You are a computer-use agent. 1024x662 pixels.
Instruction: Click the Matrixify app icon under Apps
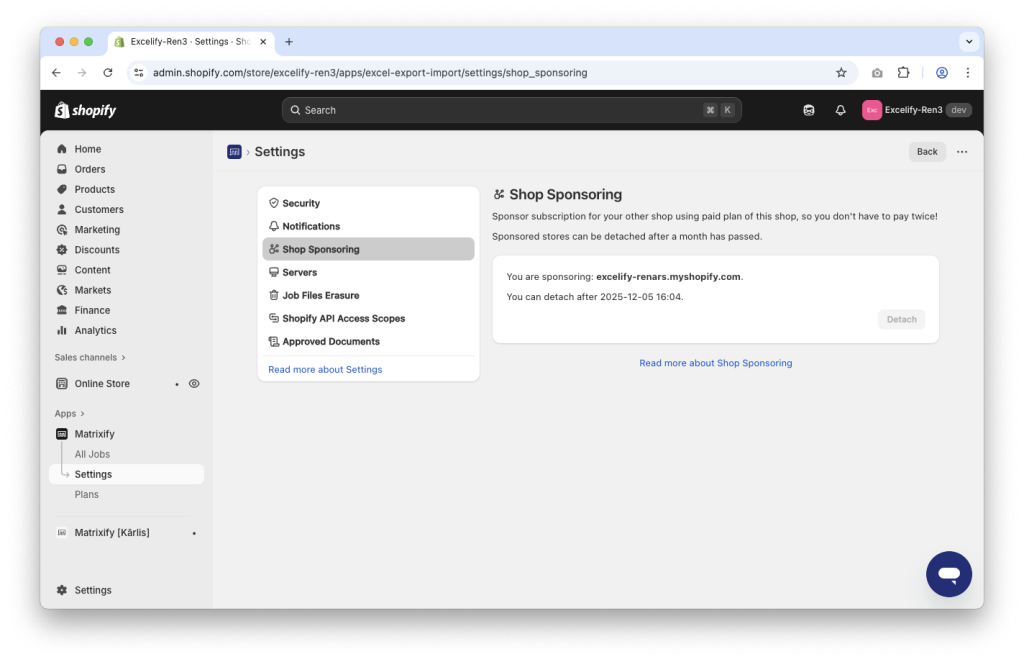click(62, 433)
